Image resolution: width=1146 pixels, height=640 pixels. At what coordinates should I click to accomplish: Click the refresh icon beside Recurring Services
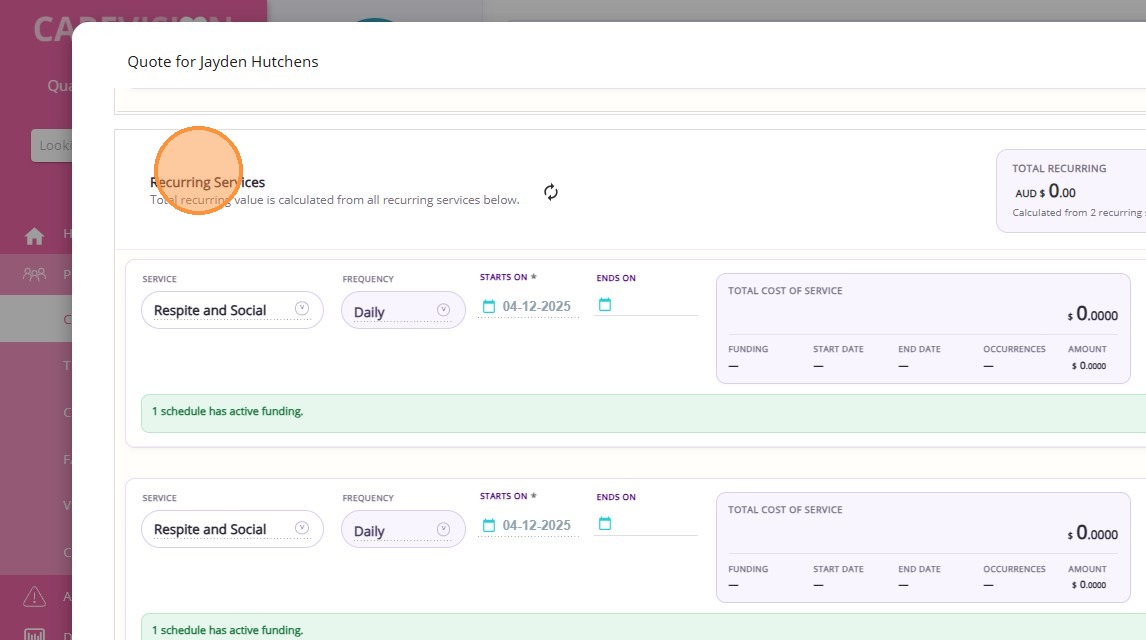[551, 192]
